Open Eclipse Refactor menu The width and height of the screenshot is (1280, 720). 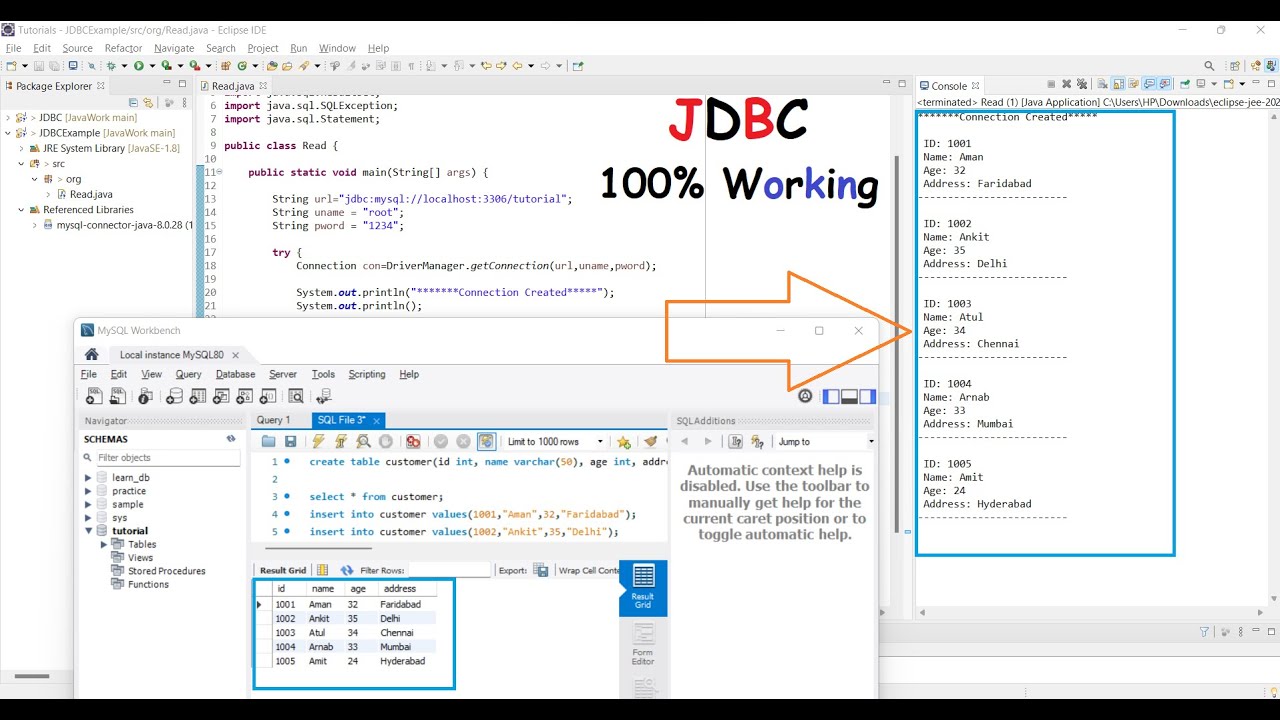click(123, 48)
